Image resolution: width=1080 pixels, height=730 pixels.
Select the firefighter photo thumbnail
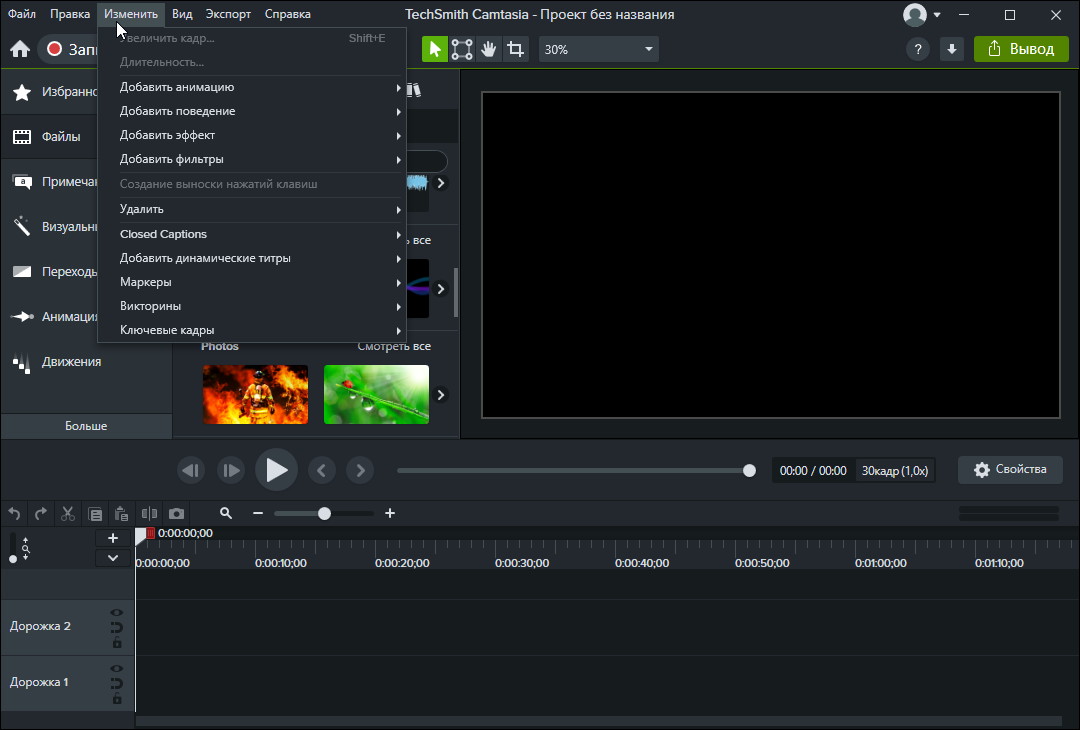coord(256,394)
